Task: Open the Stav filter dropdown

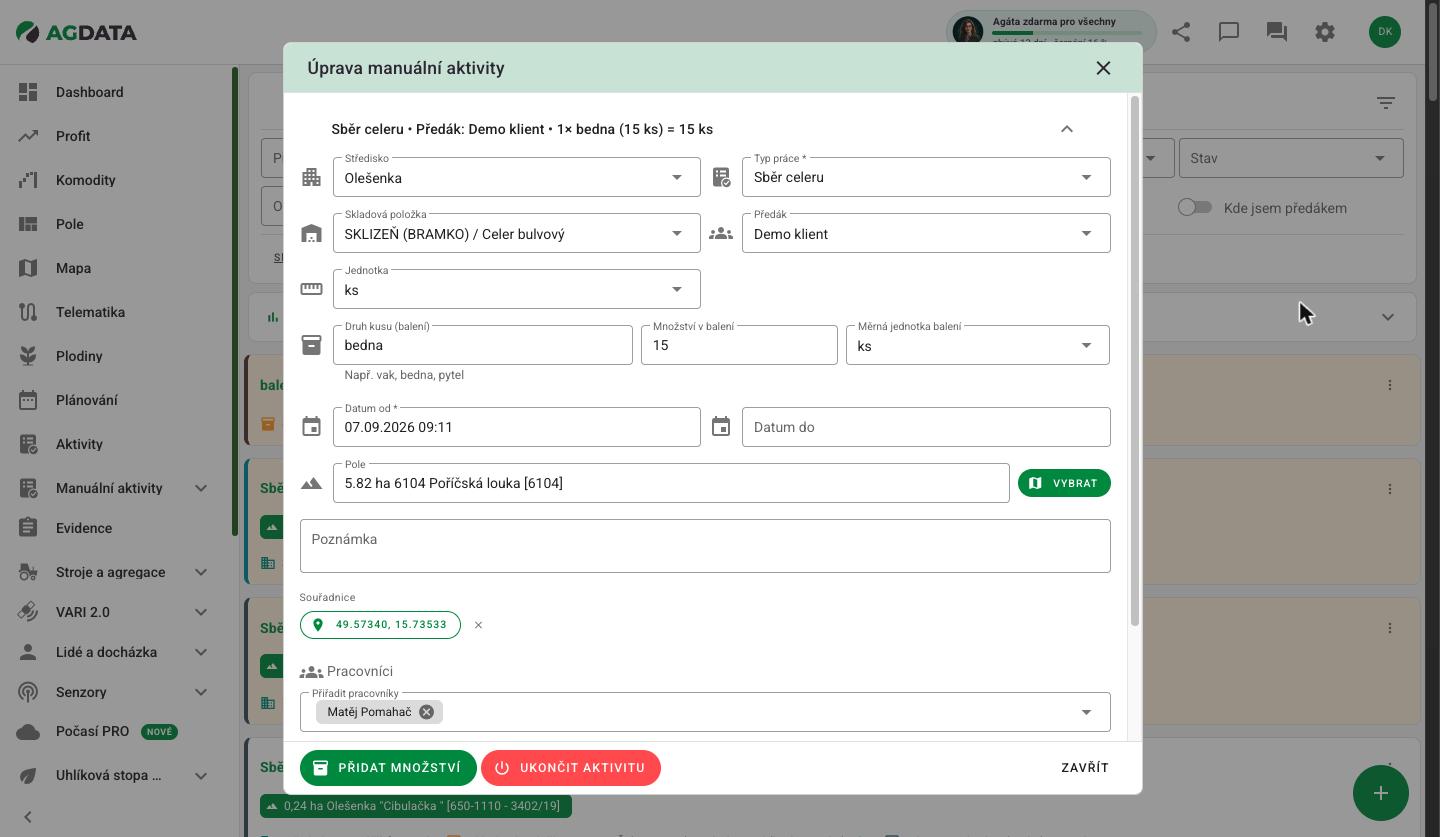Action: (1290, 158)
